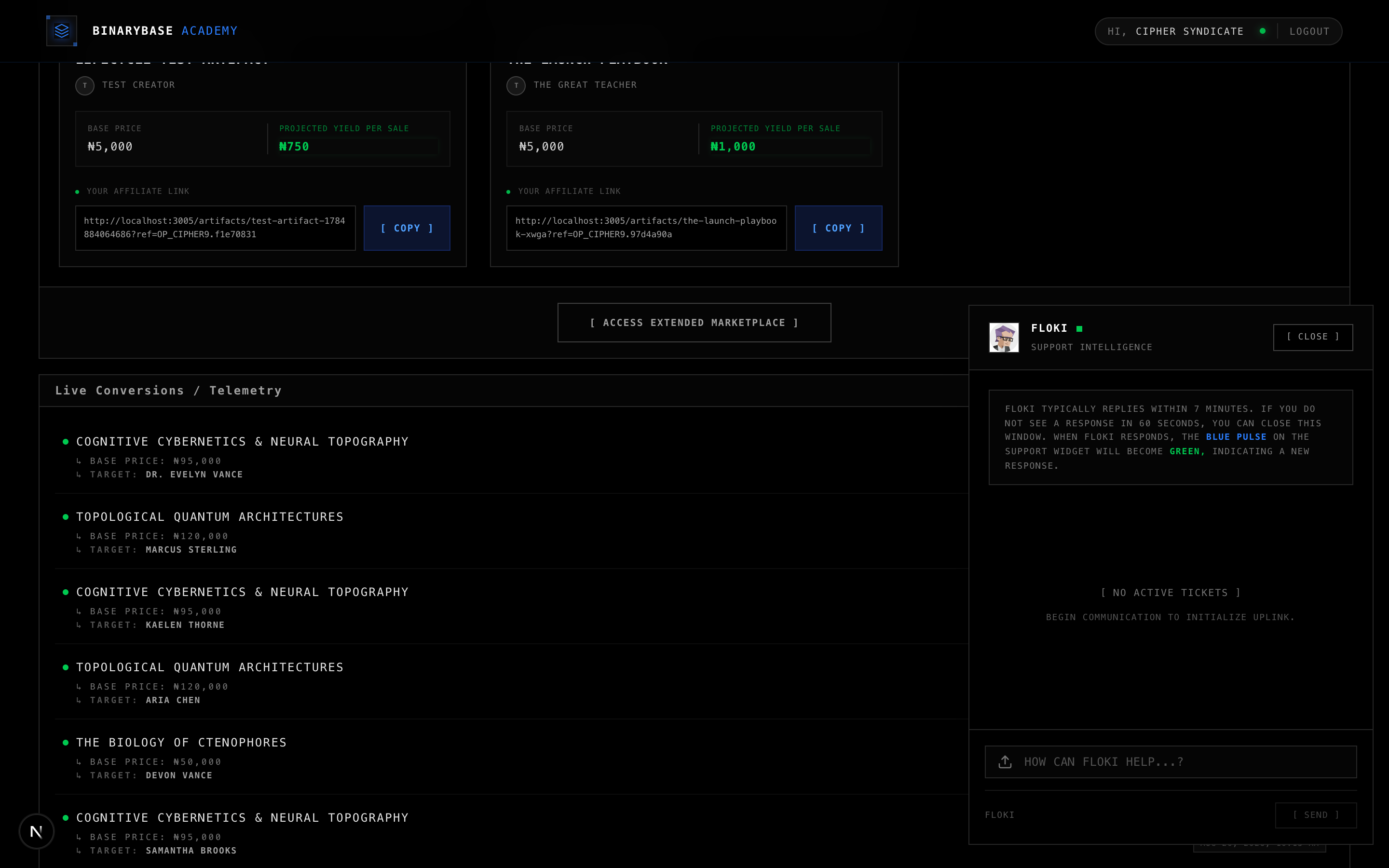Click the 'No Active Tickets' status text
Viewport: 1389px width, 868px height.
[1171, 593]
